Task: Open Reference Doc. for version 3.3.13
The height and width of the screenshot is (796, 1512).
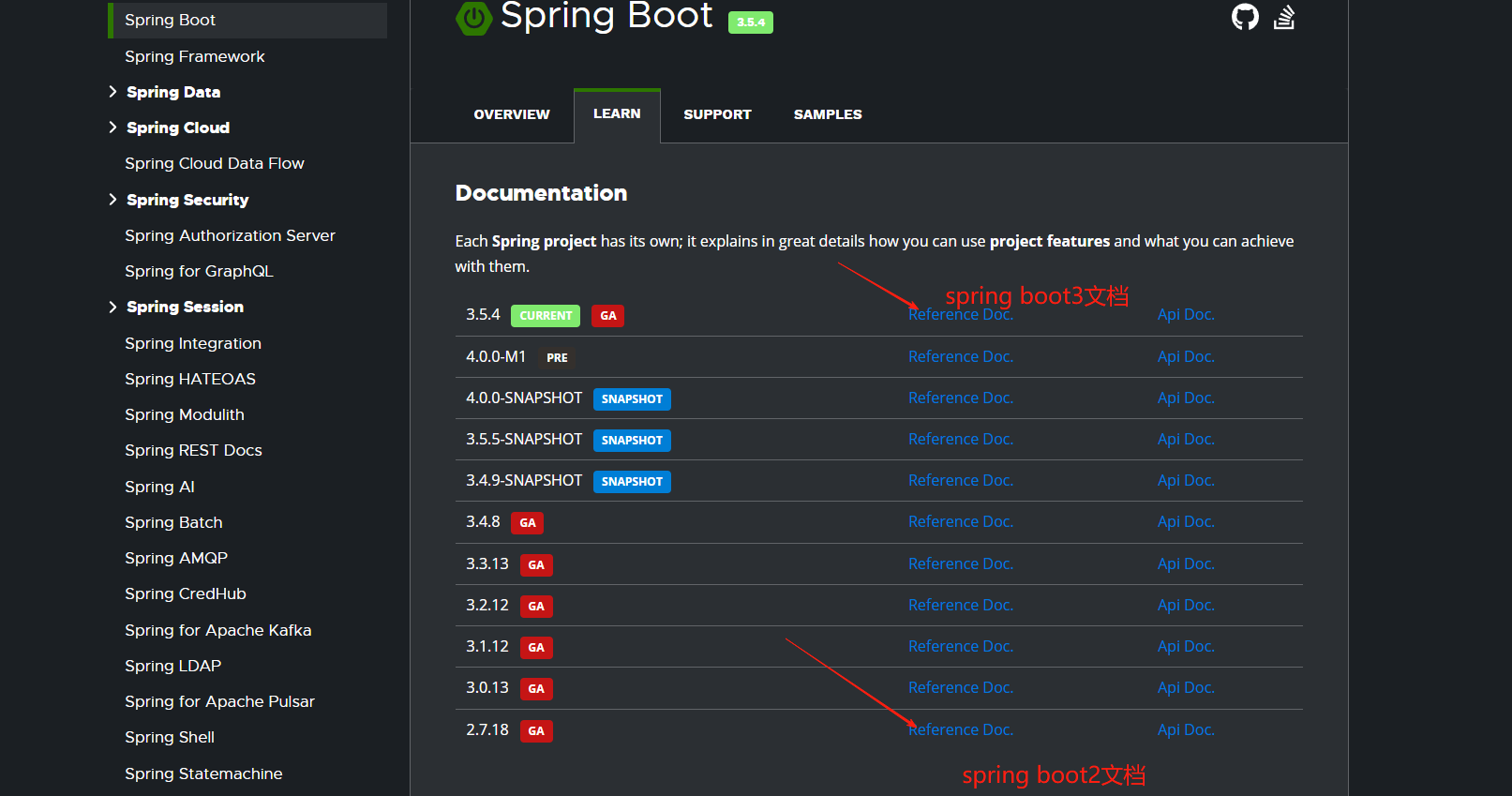Action: (961, 563)
